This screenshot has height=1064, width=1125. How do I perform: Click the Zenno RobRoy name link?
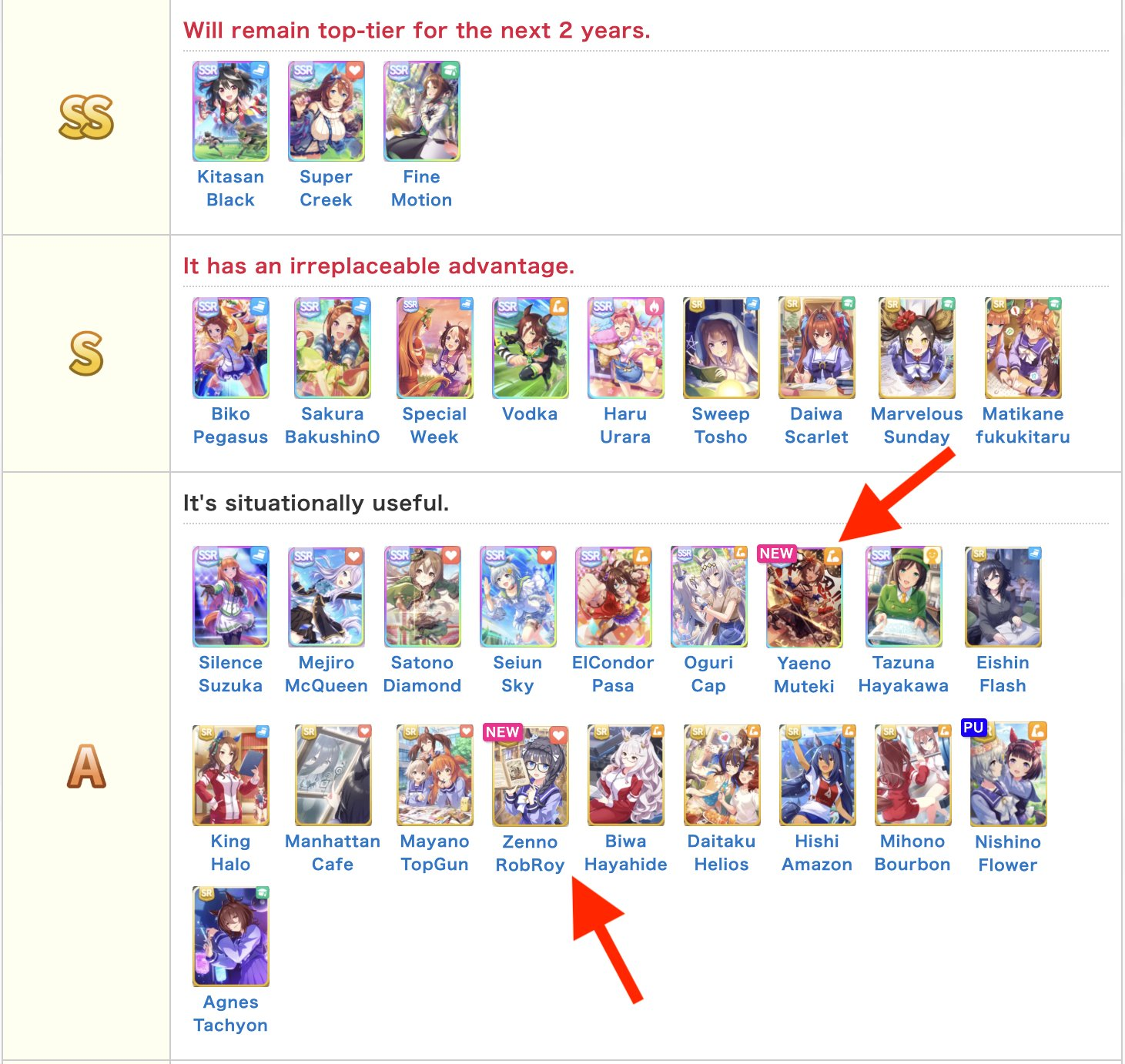(530, 853)
